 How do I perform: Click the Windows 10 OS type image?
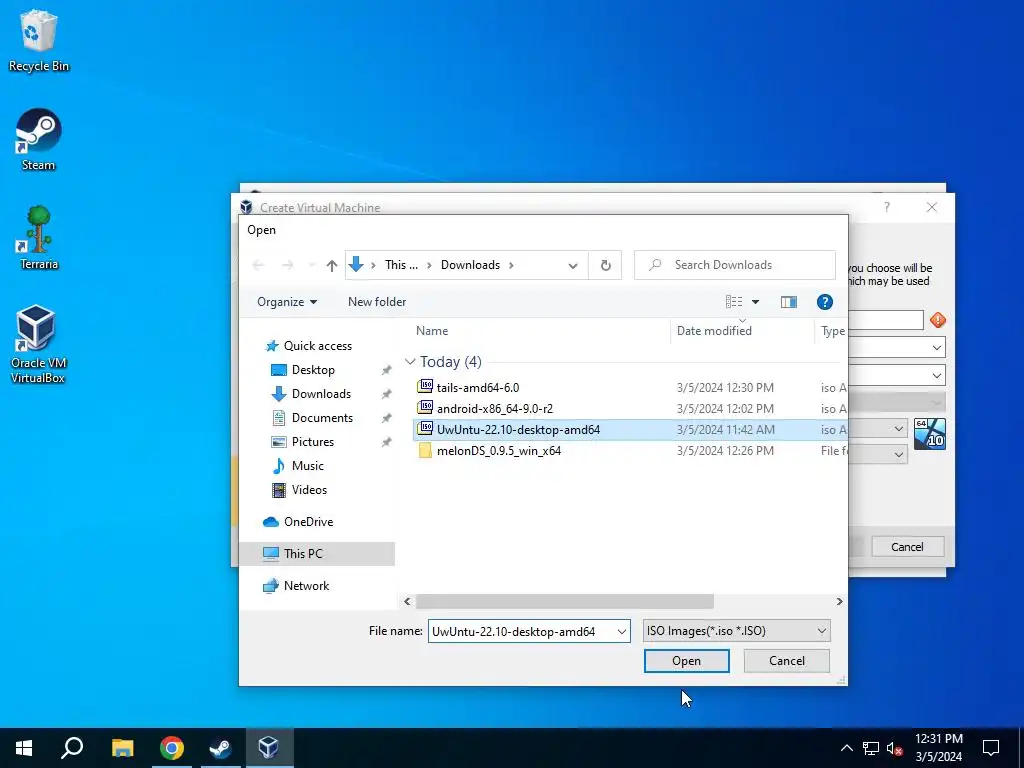(929, 434)
